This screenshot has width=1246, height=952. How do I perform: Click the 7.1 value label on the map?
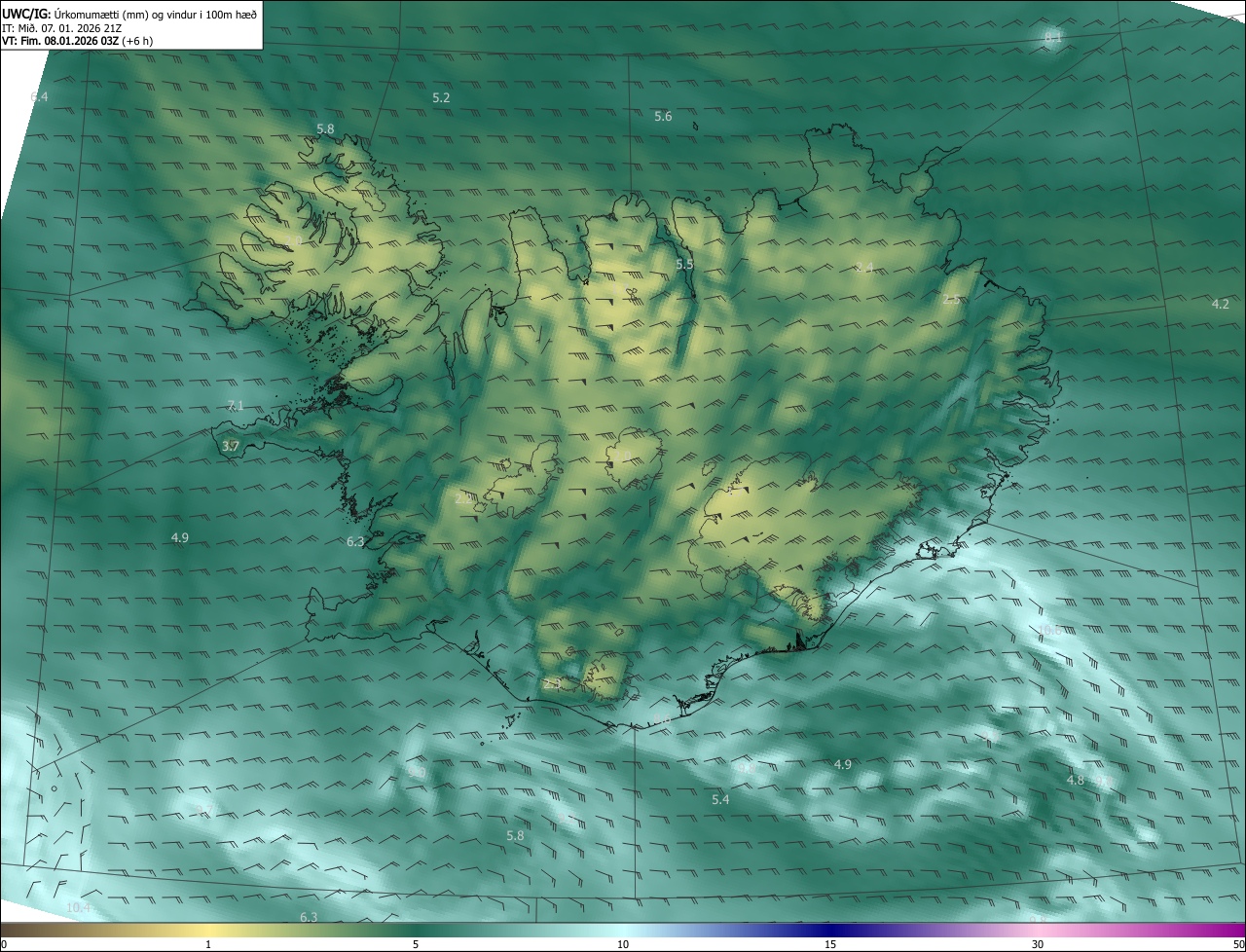pos(235,405)
